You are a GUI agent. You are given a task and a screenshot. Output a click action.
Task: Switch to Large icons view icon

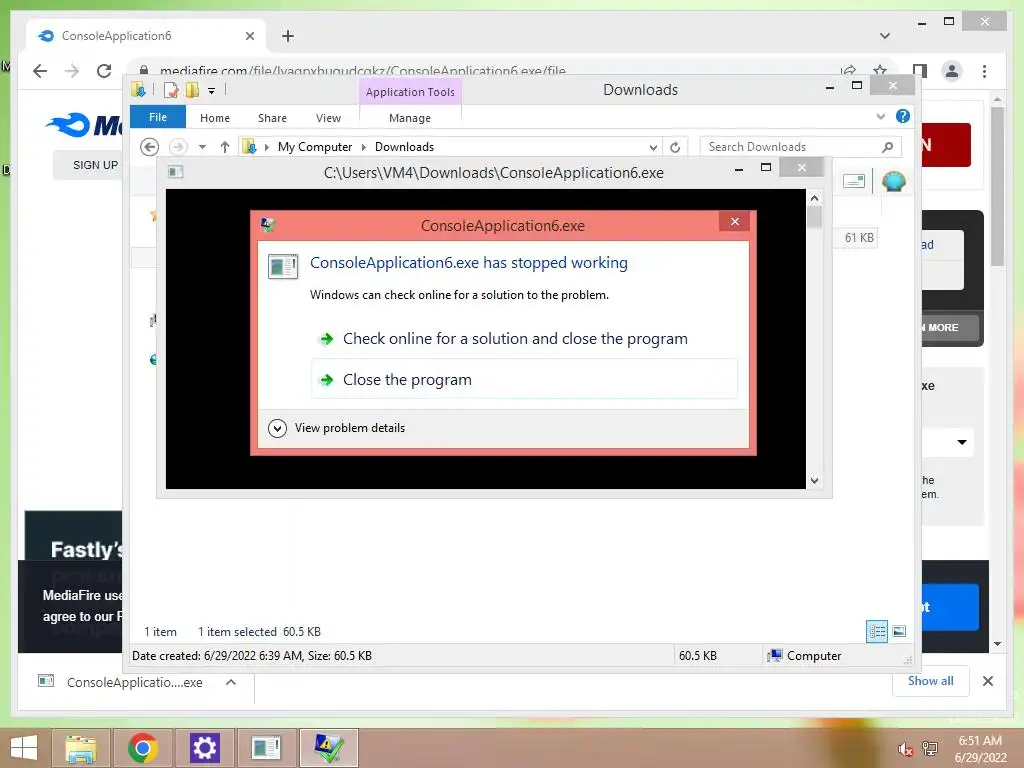click(x=899, y=631)
